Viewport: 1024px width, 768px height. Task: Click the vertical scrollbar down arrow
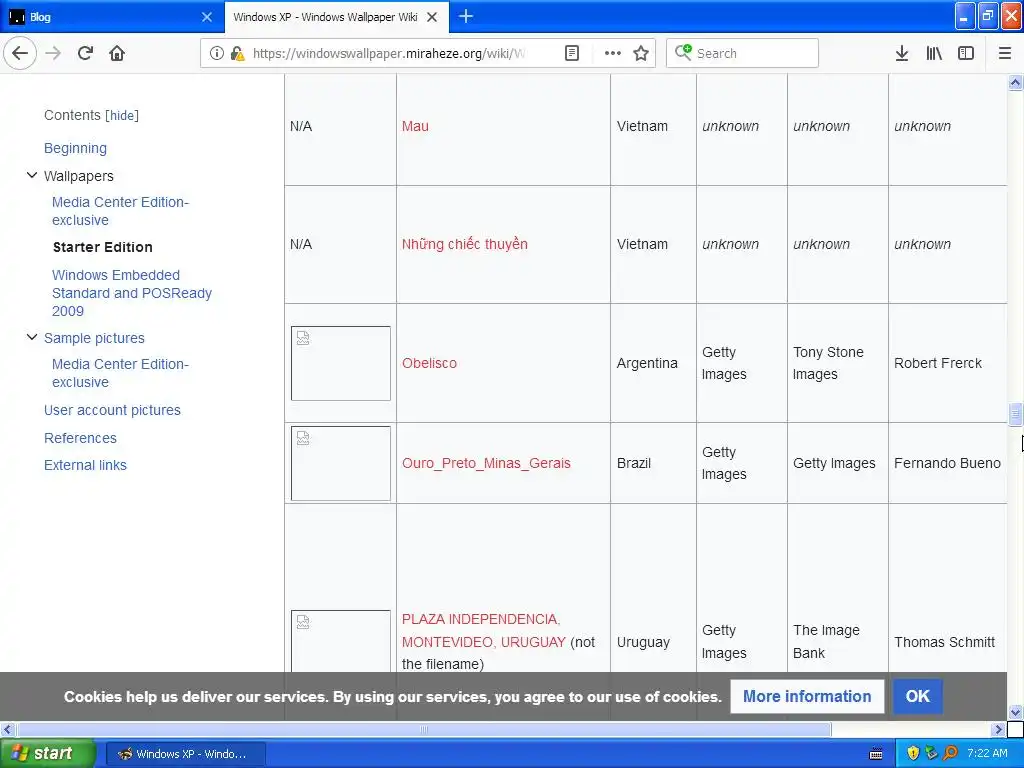click(x=1015, y=712)
